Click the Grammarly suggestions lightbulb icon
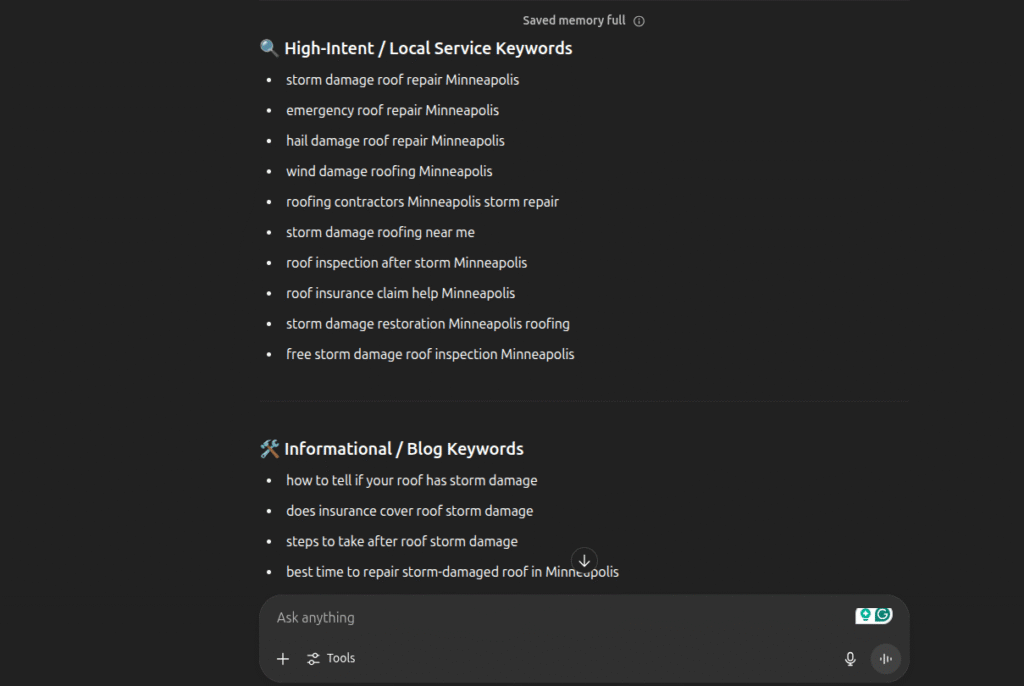The width and height of the screenshot is (1024, 686). (864, 614)
